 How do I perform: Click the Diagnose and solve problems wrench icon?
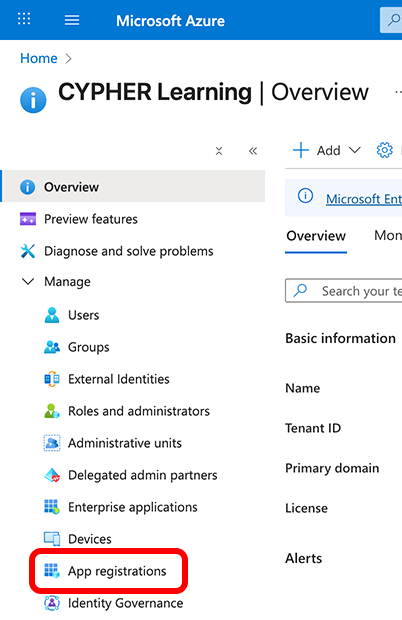(x=28, y=251)
